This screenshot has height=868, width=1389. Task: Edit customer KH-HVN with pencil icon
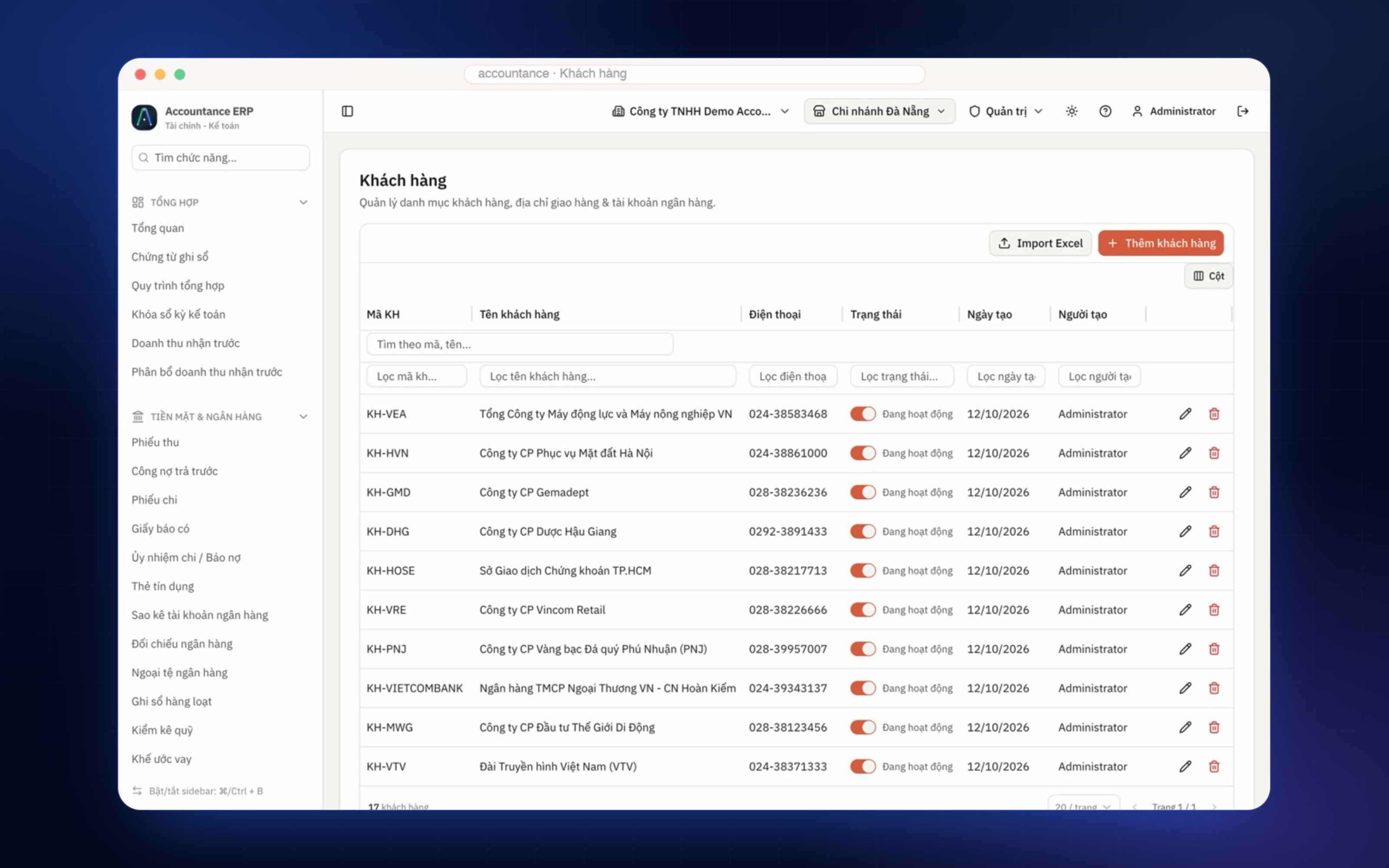[x=1185, y=453]
